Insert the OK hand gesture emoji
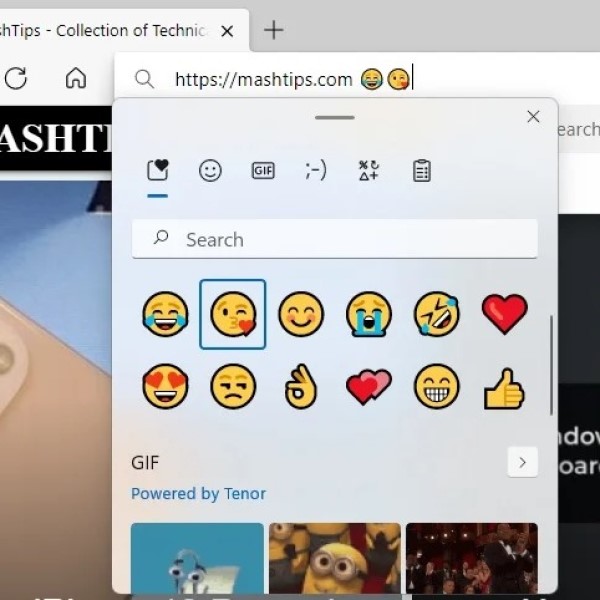The height and width of the screenshot is (600, 600). 301,386
